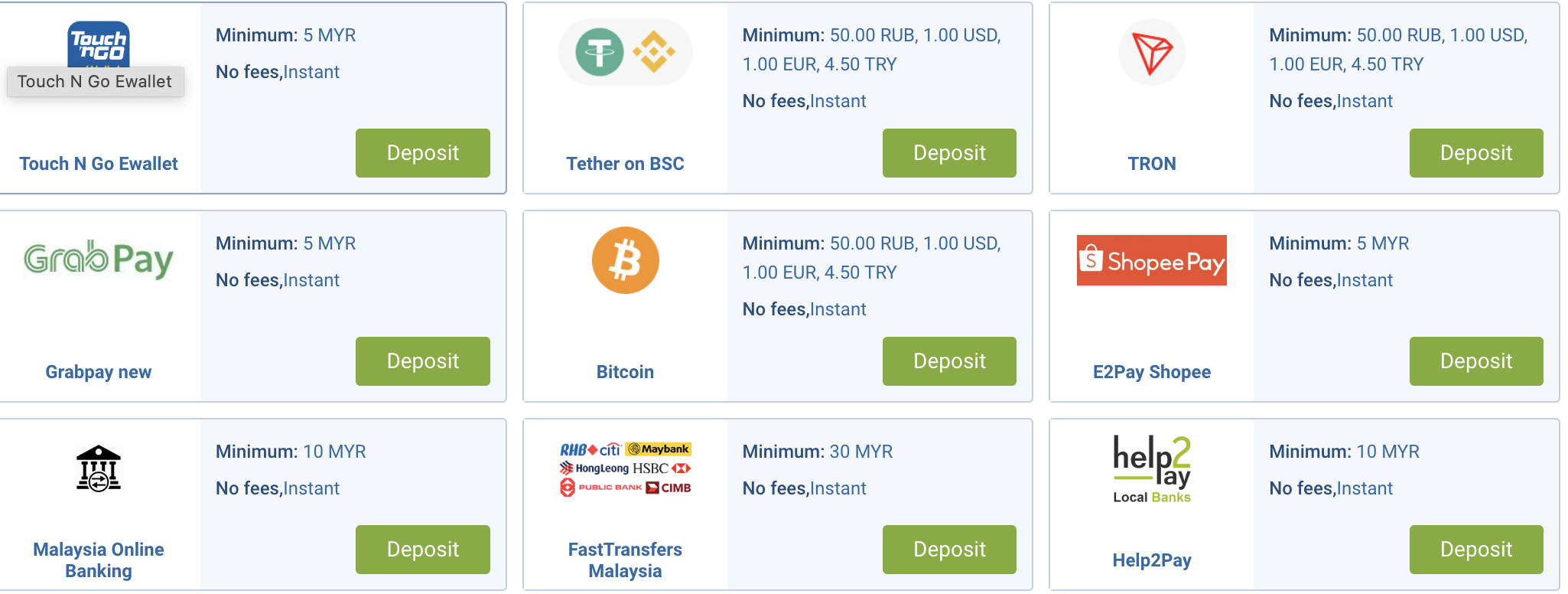1568x594 pixels.
Task: Click the red TRON logo icon
Action: [x=1151, y=52]
